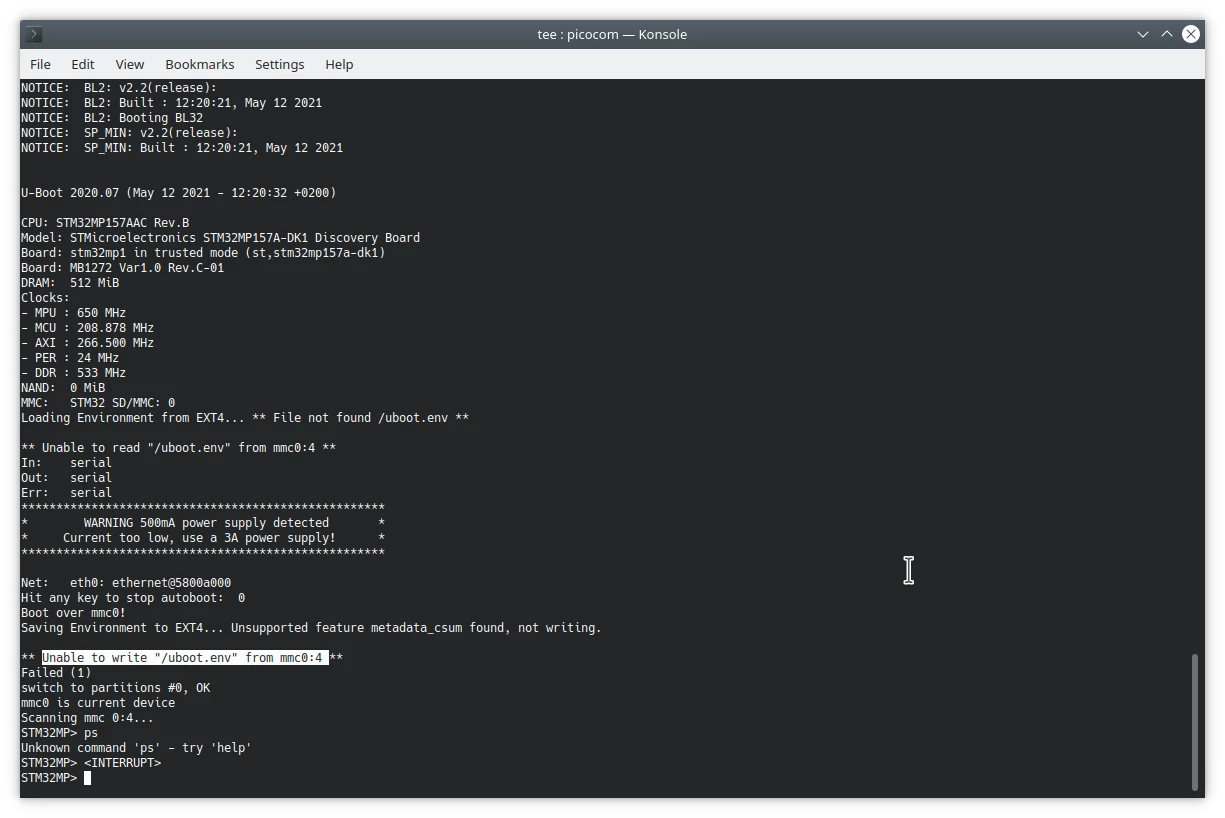Viewport: 1225px width, 818px height.
Task: Click the 'DRAM: 512 MiB' line
Action: click(x=70, y=283)
